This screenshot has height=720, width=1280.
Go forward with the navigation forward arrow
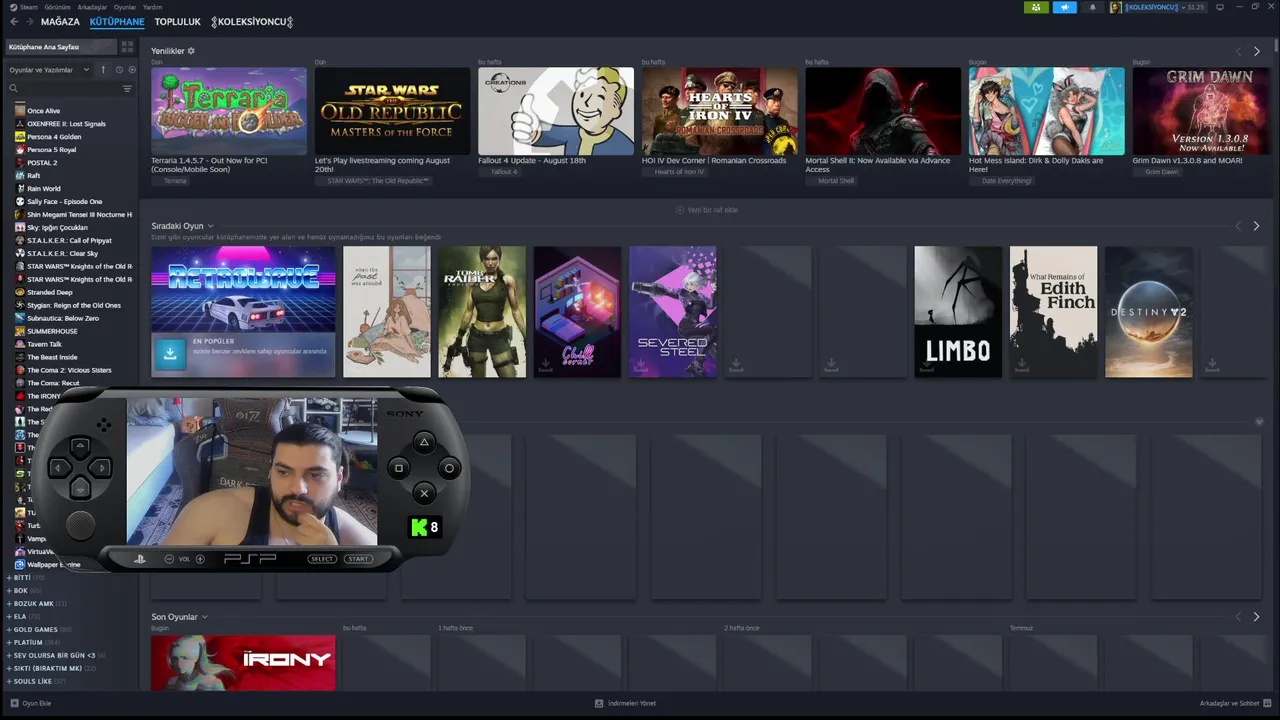point(29,21)
